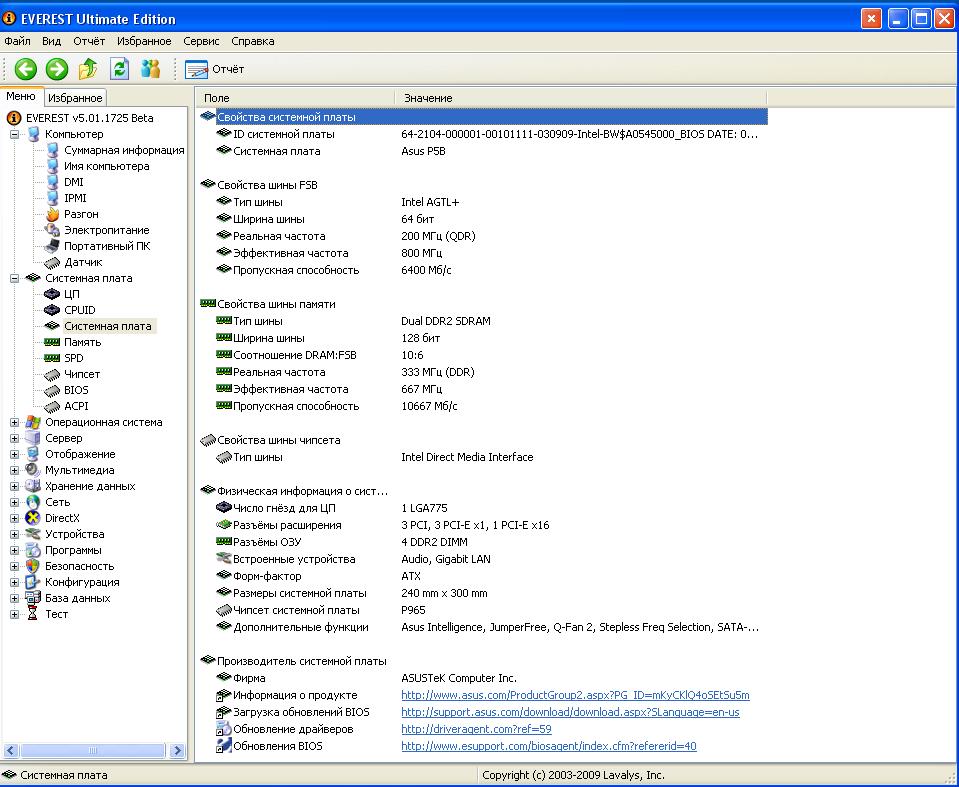Select the Asus P5B value
This screenshot has width=959, height=787.
pos(423,151)
